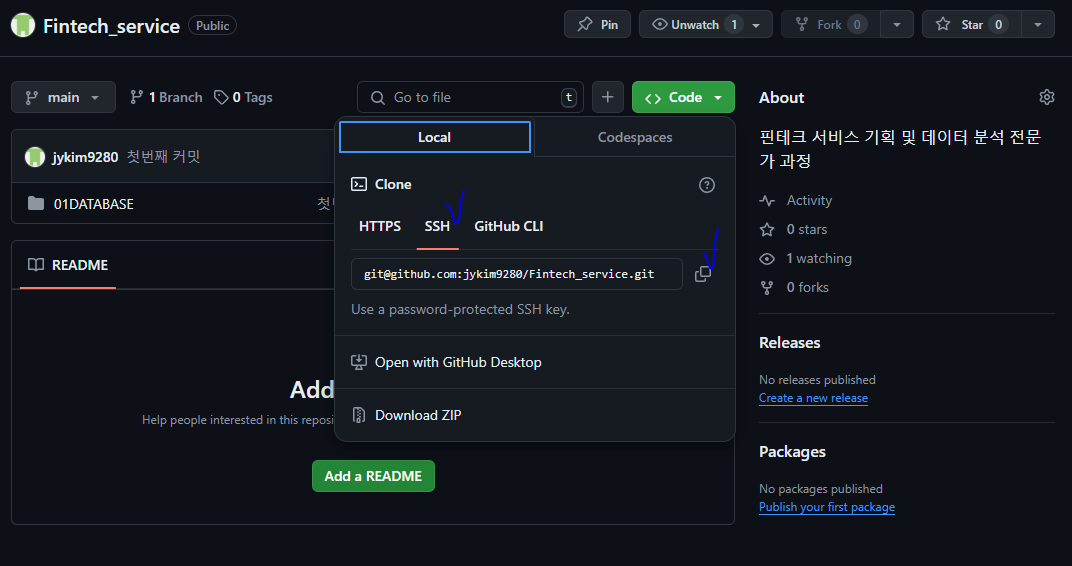This screenshot has width=1072, height=566.
Task: Click the star icon beside 0 stars
Action: tap(767, 230)
